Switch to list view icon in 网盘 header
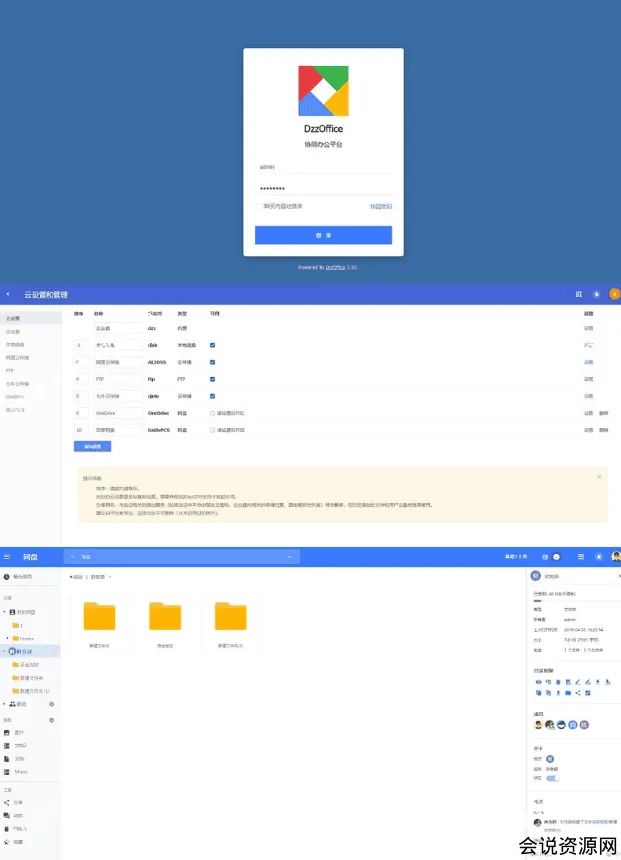This screenshot has height=860, width=621. coord(580,557)
